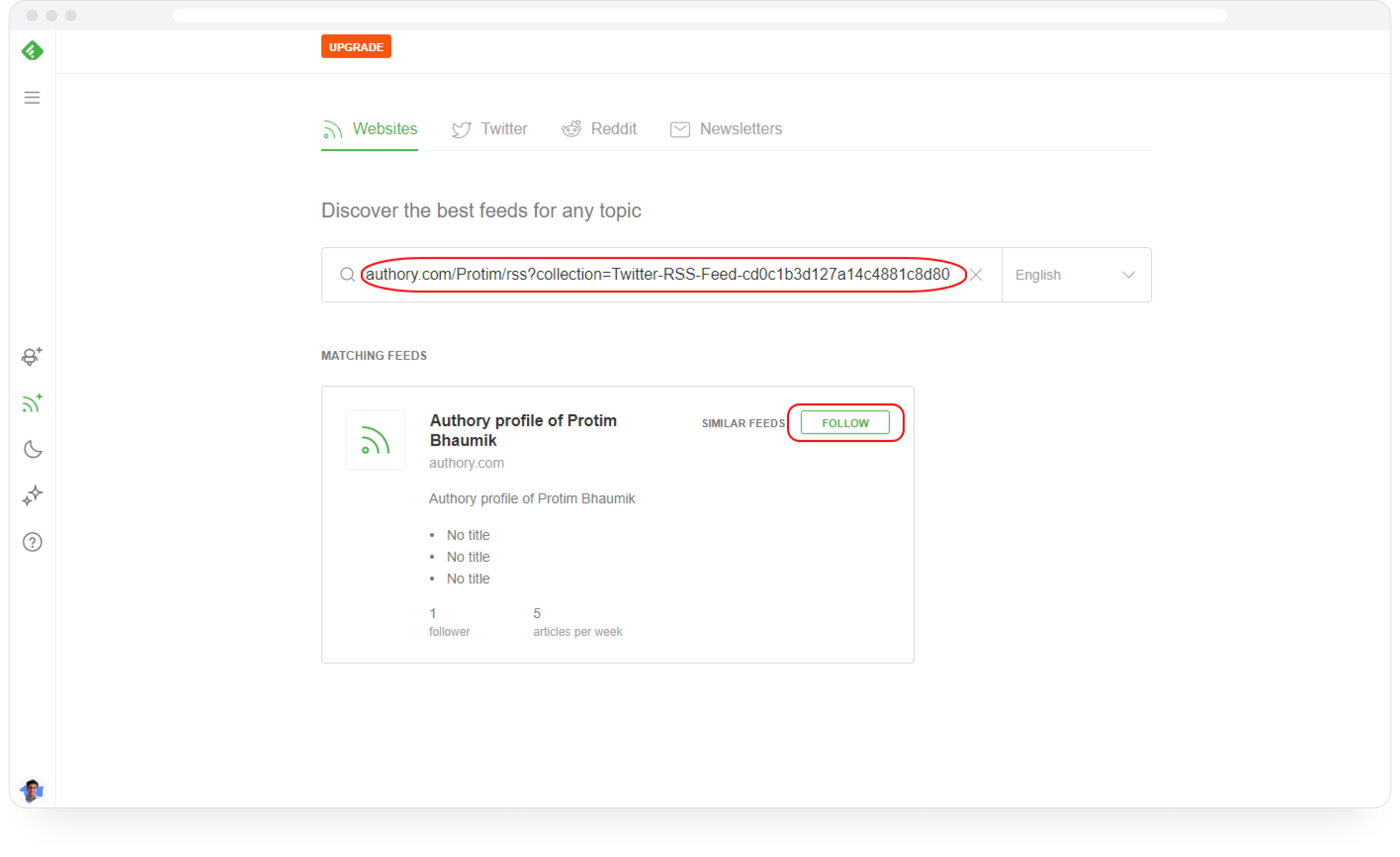Open the add feed sidebar icon

pyautogui.click(x=33, y=403)
